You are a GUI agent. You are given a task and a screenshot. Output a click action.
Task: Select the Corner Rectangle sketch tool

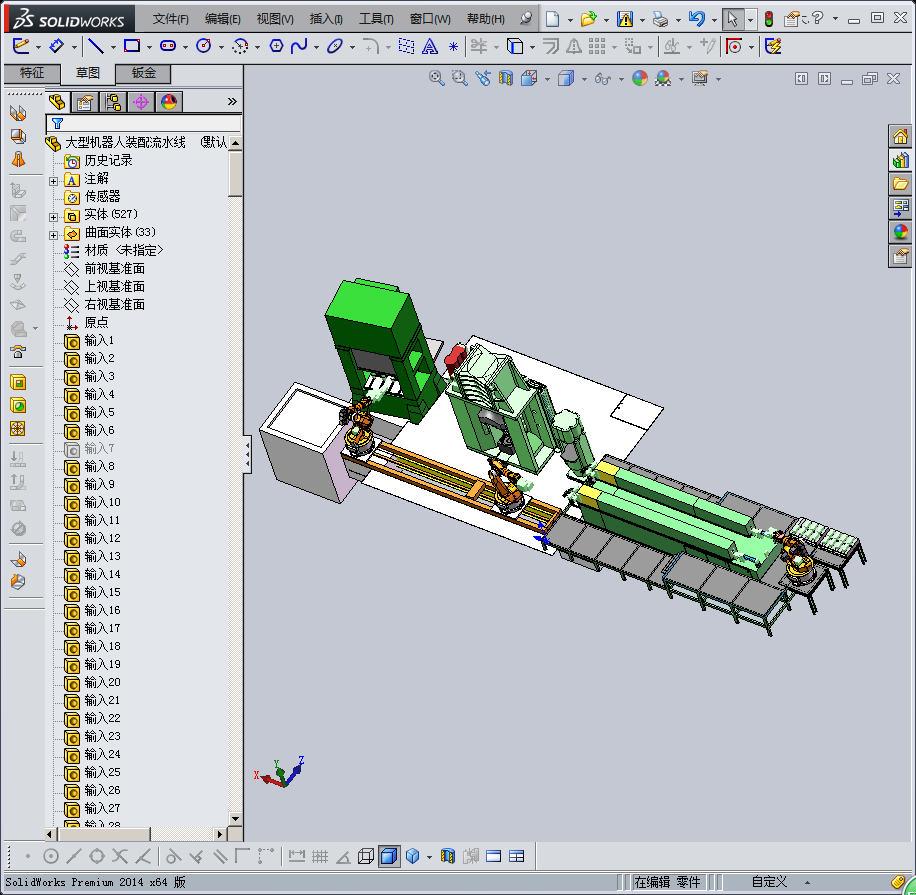pos(132,46)
